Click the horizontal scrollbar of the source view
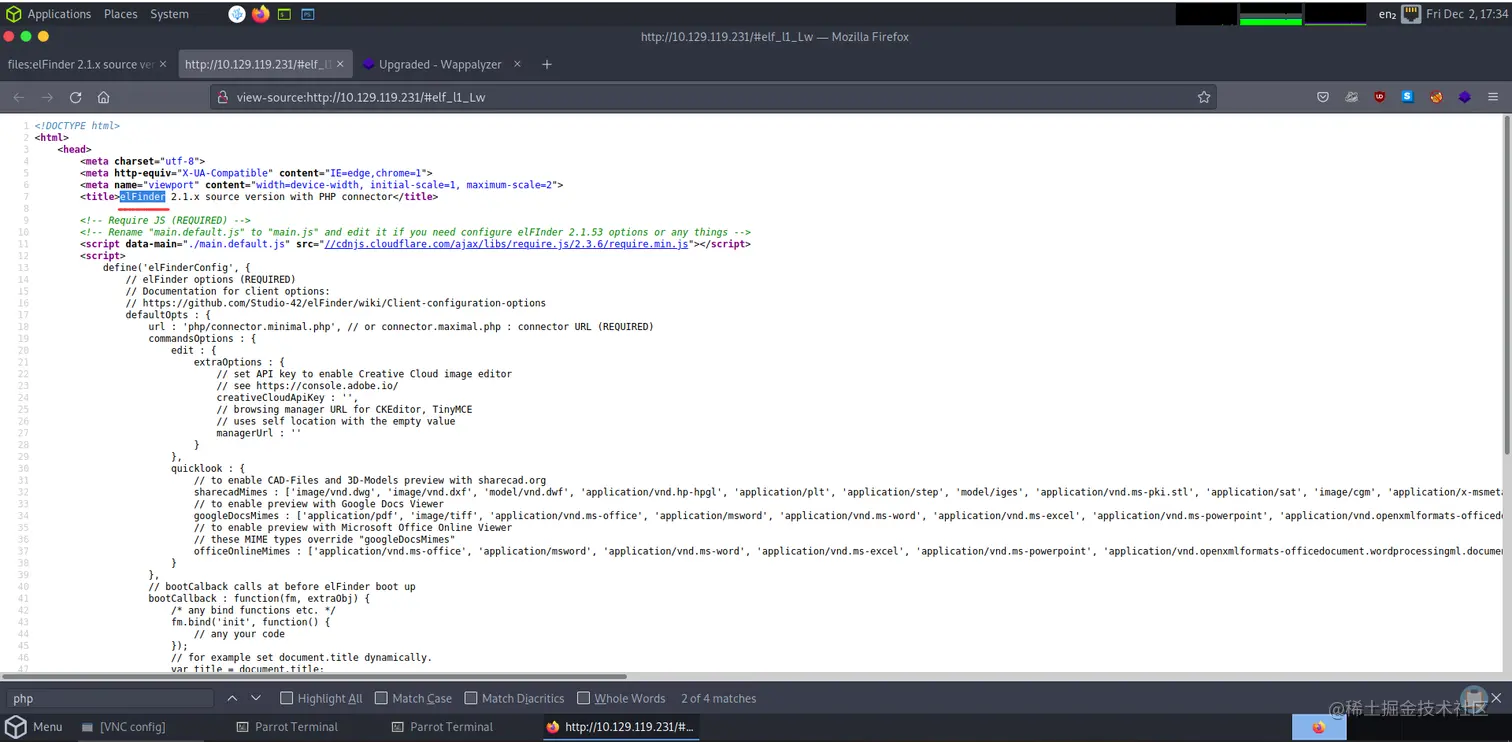The image size is (1512, 742). click(x=313, y=677)
